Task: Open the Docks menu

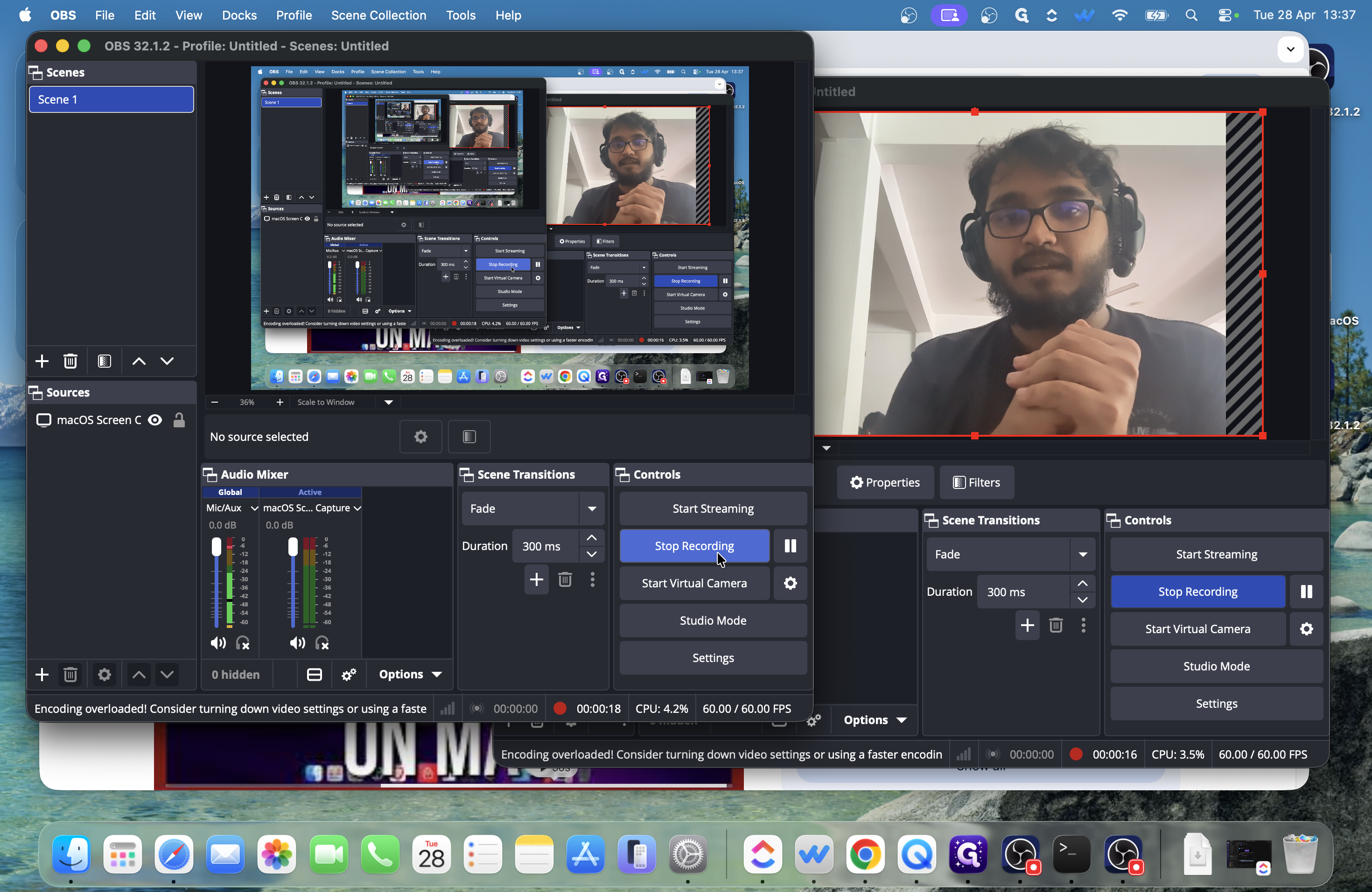Action: click(239, 15)
